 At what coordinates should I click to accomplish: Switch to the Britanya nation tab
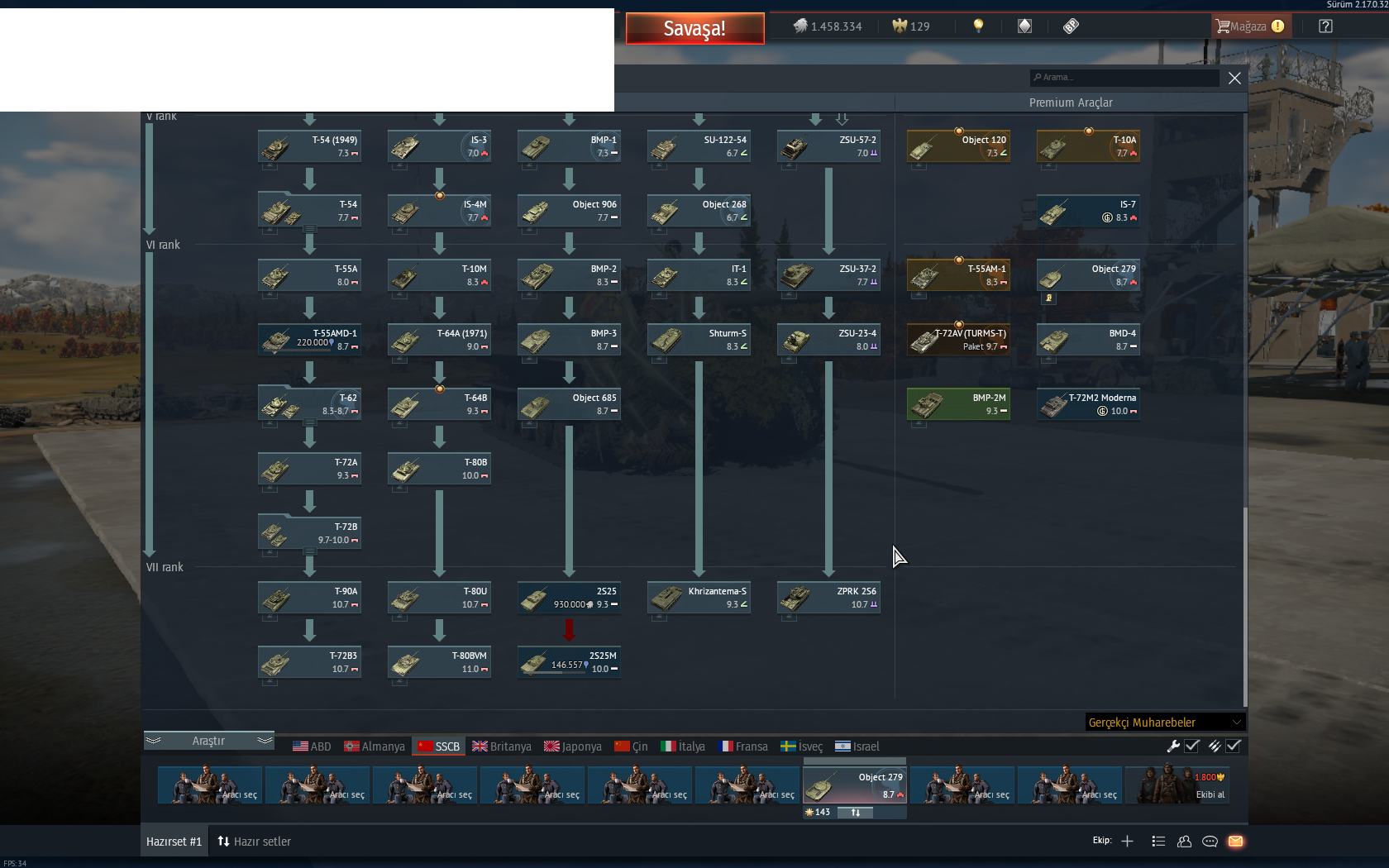(x=502, y=746)
